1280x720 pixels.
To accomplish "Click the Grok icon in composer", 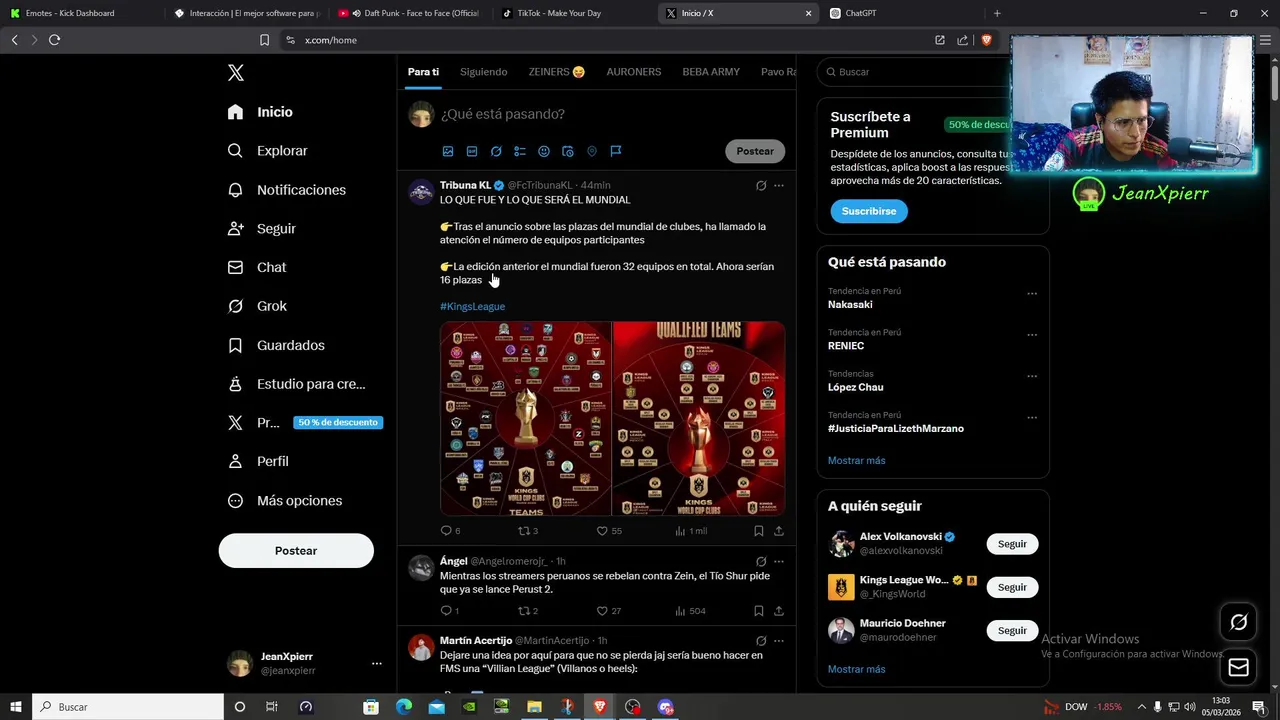I will pos(496,151).
